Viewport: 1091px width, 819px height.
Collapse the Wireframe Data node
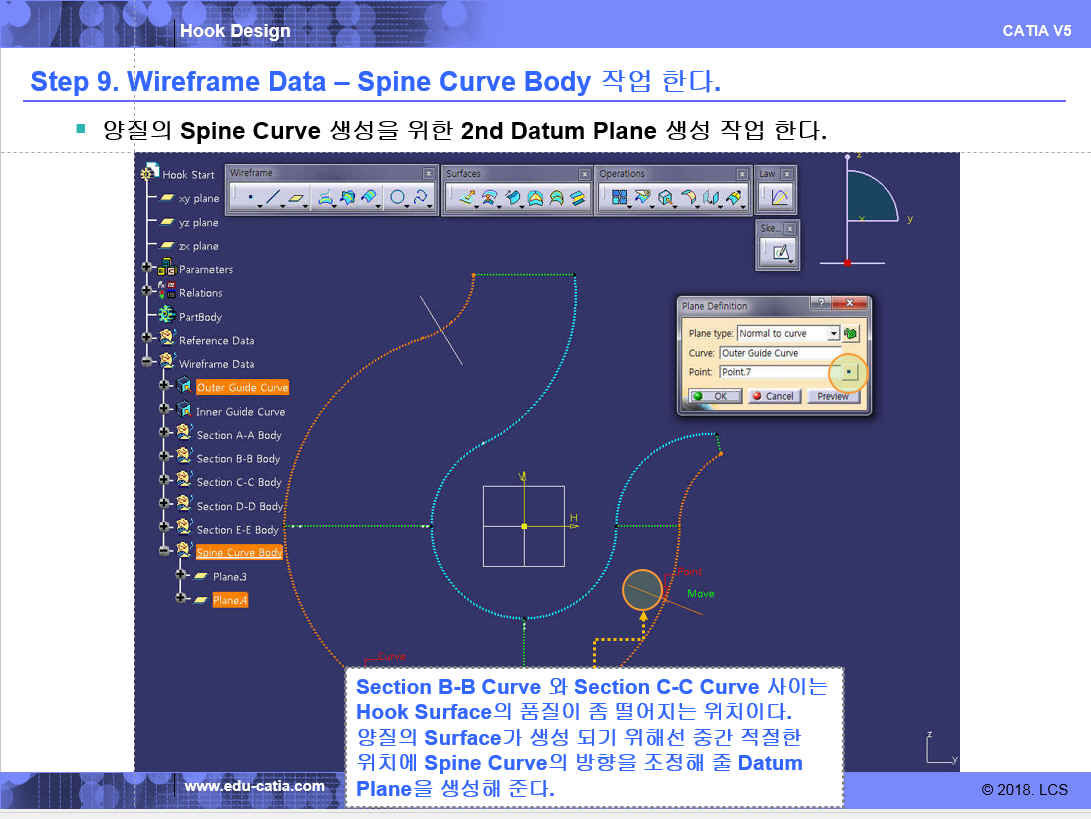tap(148, 364)
